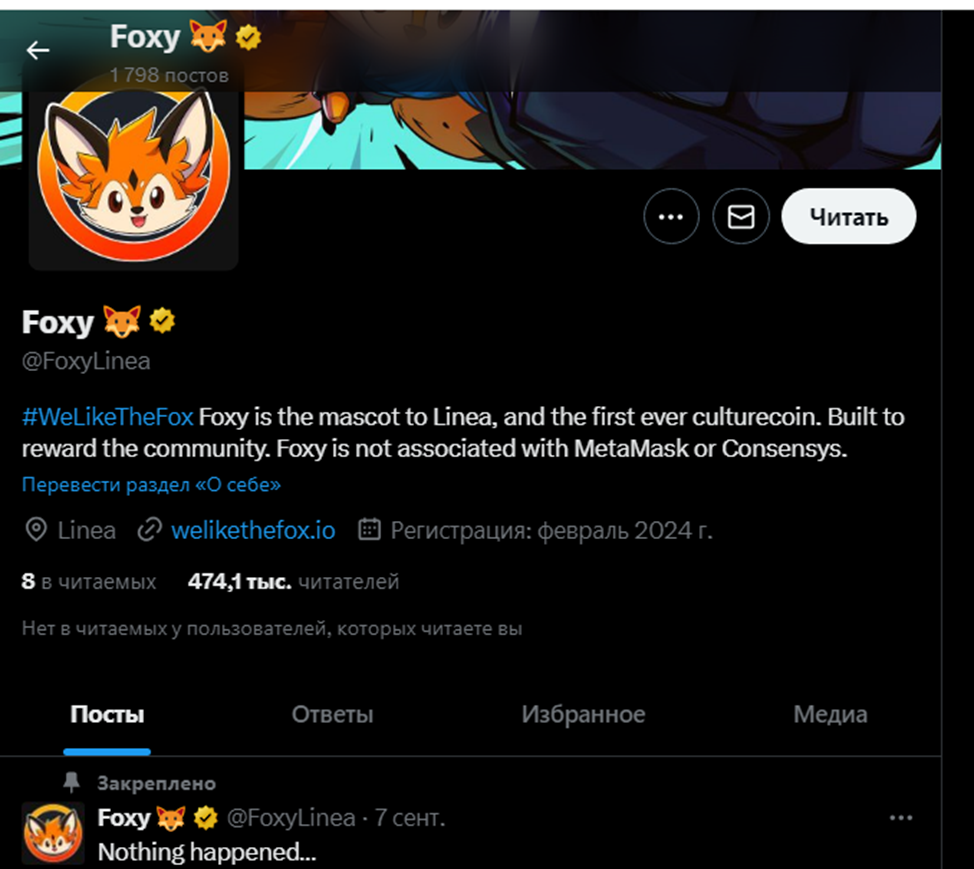Expand the pinned post three-dot menu
The image size is (974, 869).
901,818
